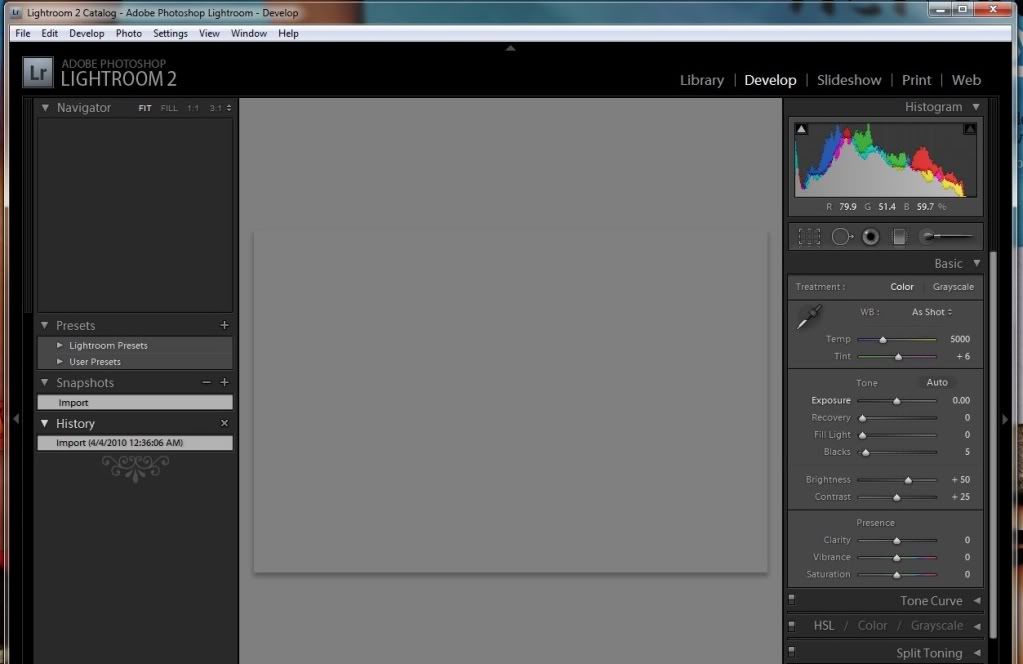Toggle shadow clipping indicator in histogram
The width and height of the screenshot is (1023, 664).
click(801, 128)
